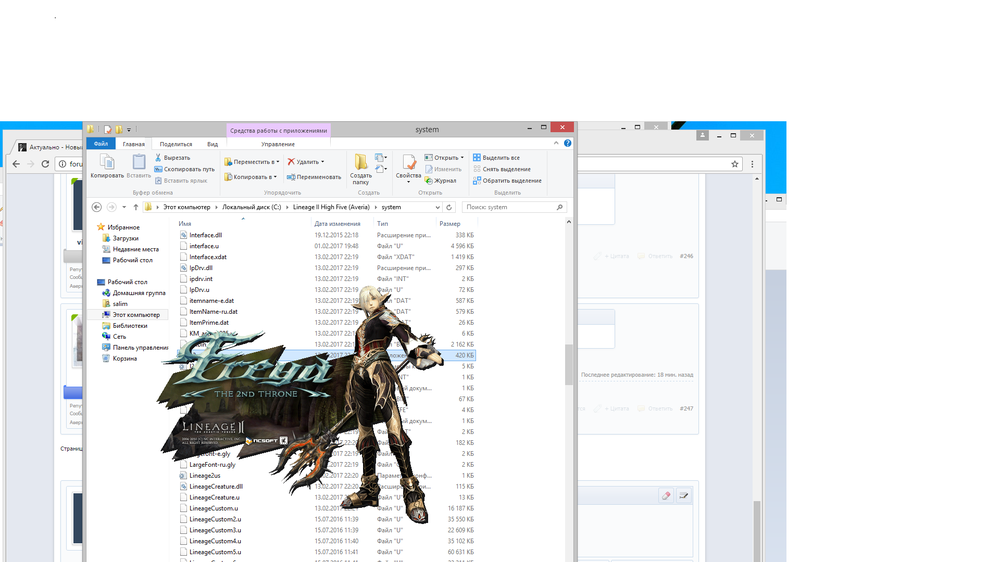Switch to the Поделиться (Share) tab

coord(176,144)
